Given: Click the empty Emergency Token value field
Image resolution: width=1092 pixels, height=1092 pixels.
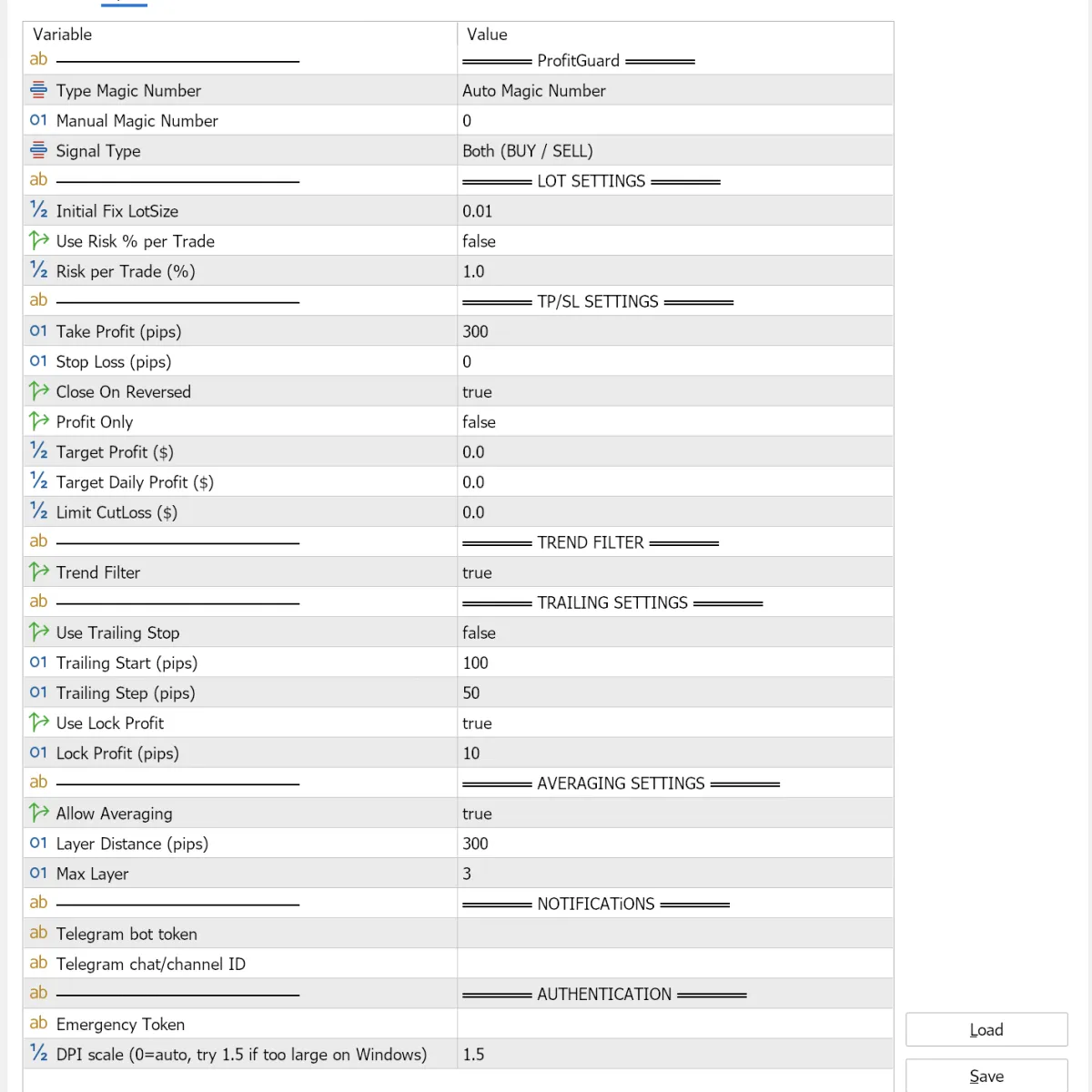Looking at the screenshot, I should point(675,1024).
